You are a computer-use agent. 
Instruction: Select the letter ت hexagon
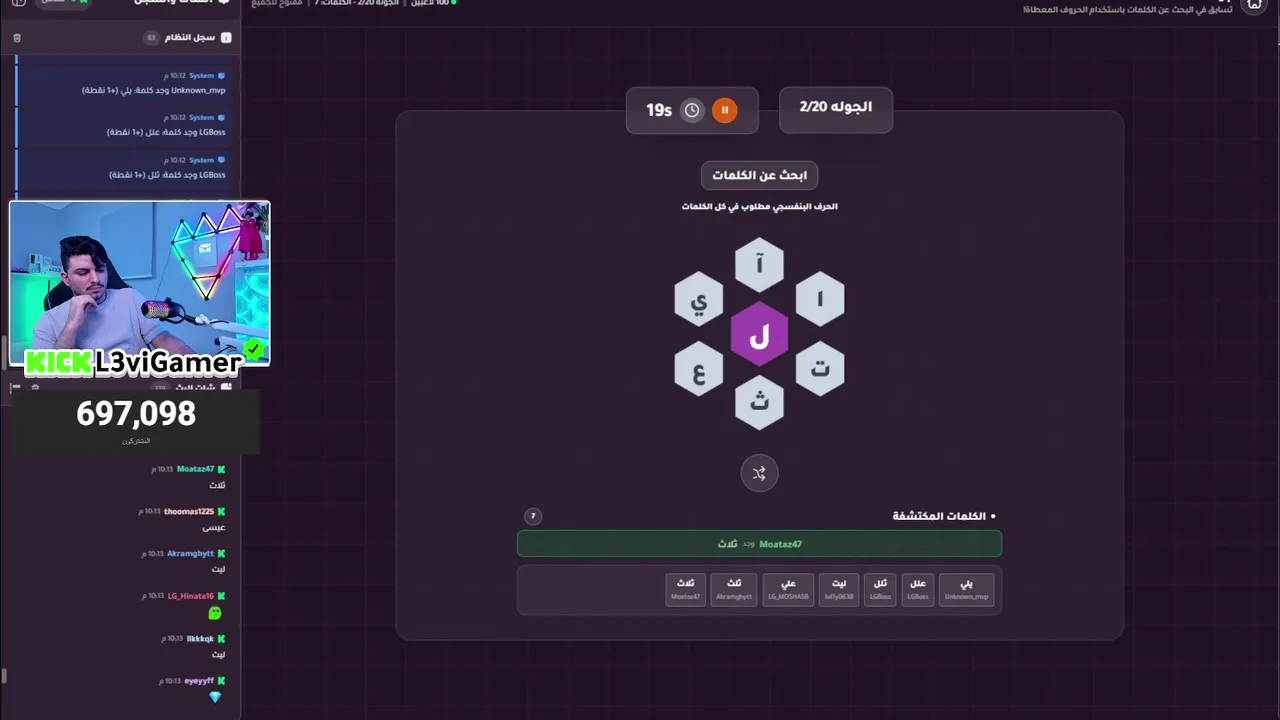820,369
